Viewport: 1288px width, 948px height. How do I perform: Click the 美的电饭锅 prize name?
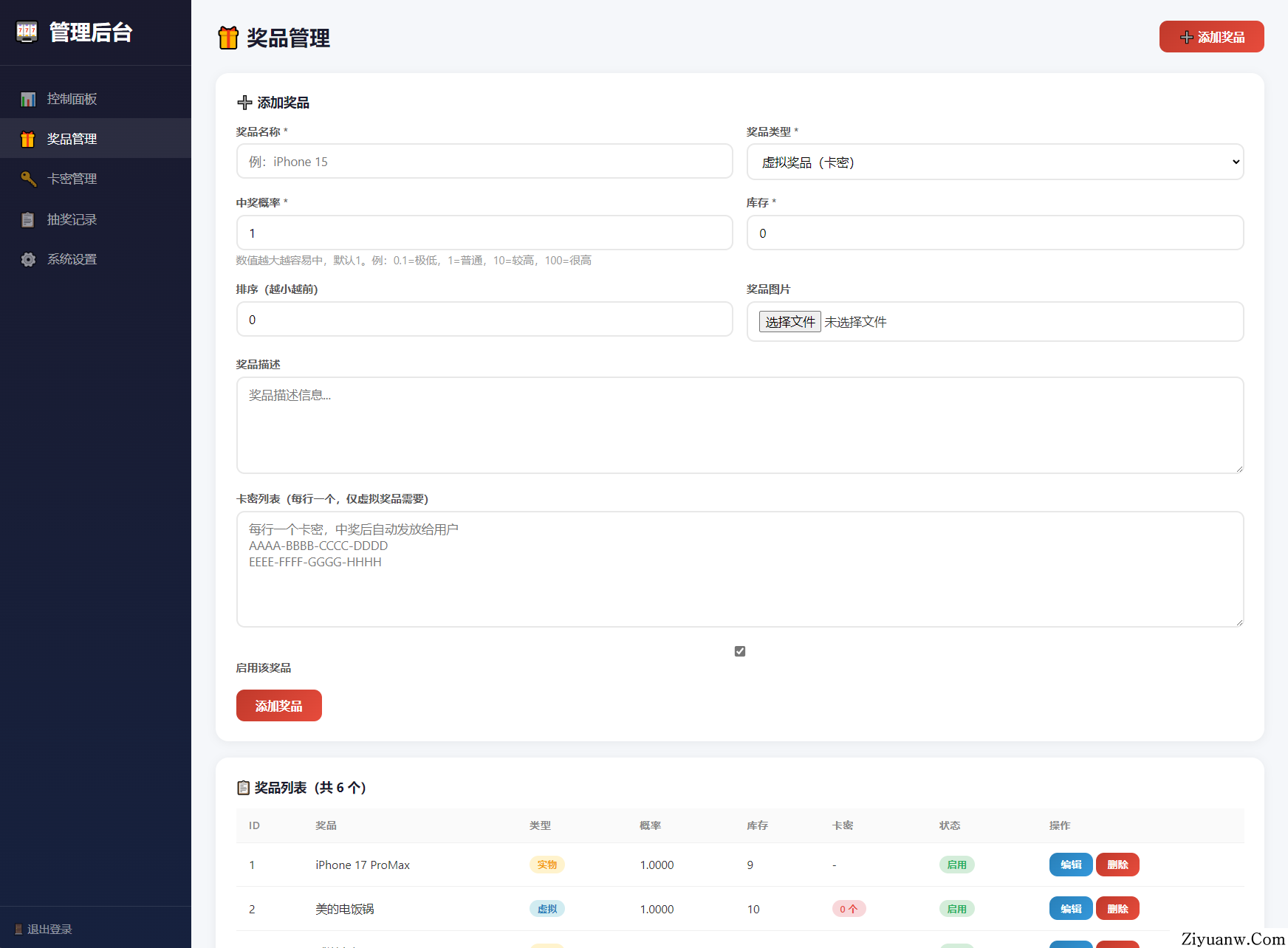point(345,909)
